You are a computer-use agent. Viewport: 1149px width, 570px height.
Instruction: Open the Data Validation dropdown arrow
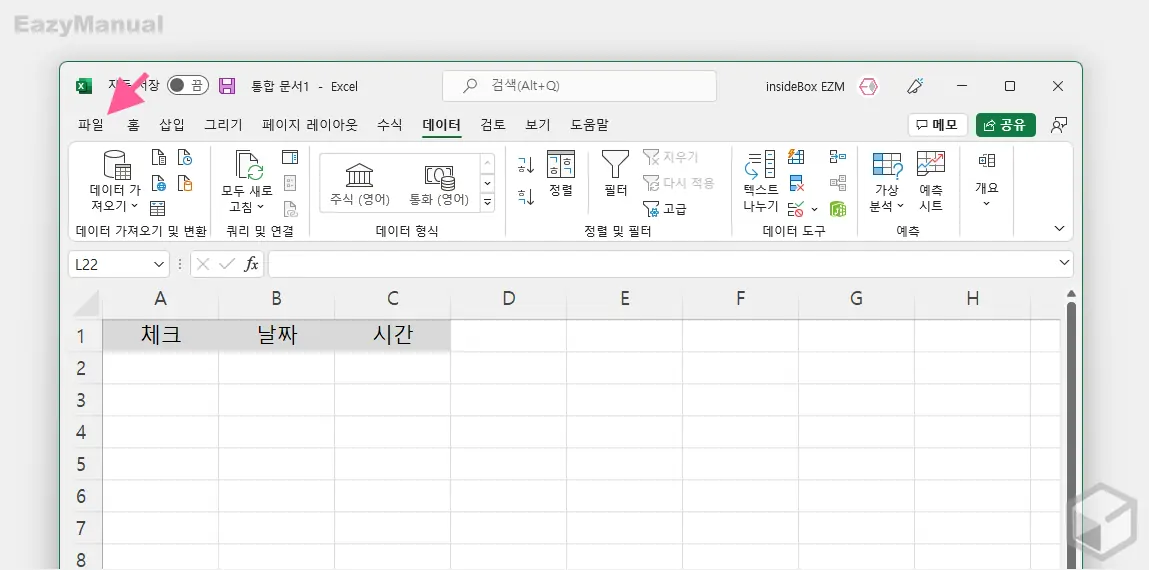click(x=814, y=210)
